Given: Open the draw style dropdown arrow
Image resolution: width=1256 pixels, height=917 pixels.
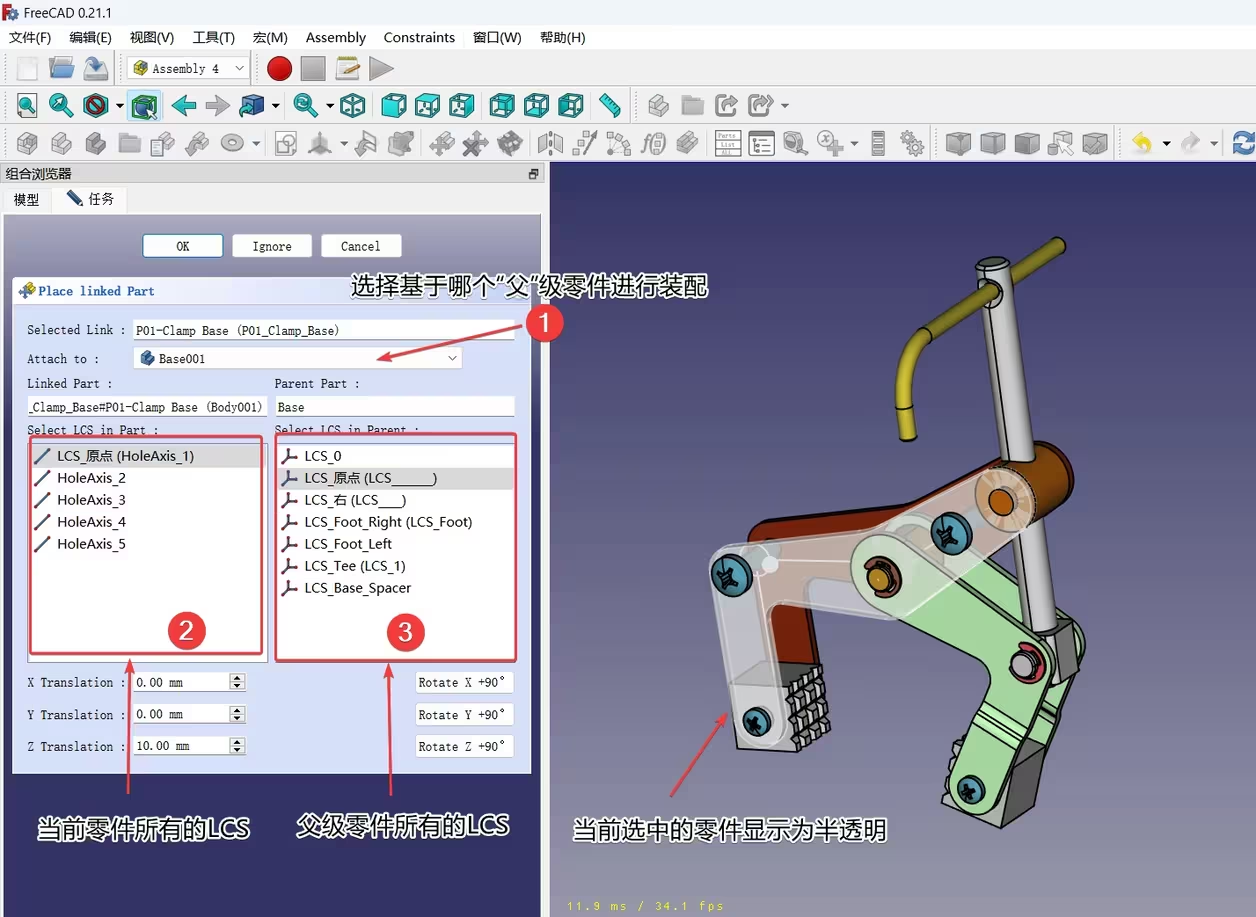Looking at the screenshot, I should click(120, 106).
